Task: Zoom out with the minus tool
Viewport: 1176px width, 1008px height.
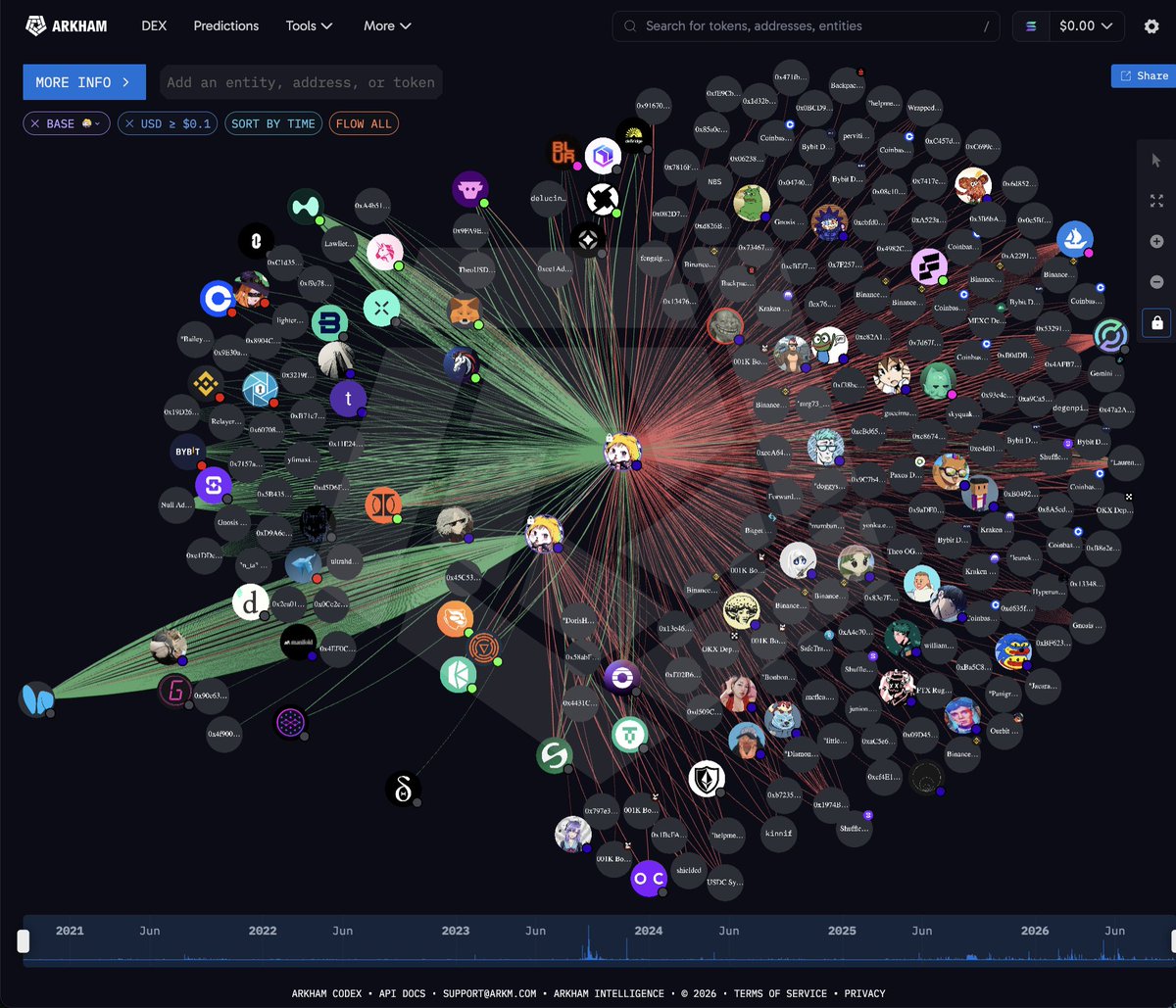Action: [x=1156, y=282]
